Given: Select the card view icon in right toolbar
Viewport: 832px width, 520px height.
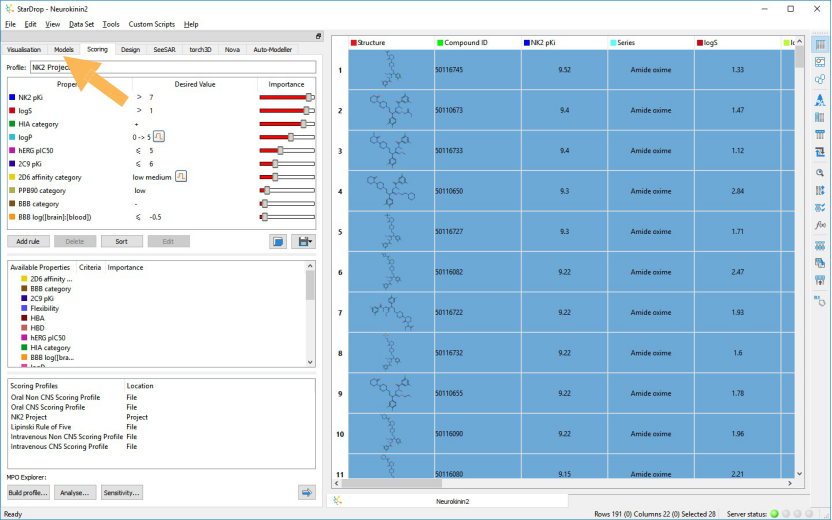Looking at the screenshot, I should [x=820, y=62].
